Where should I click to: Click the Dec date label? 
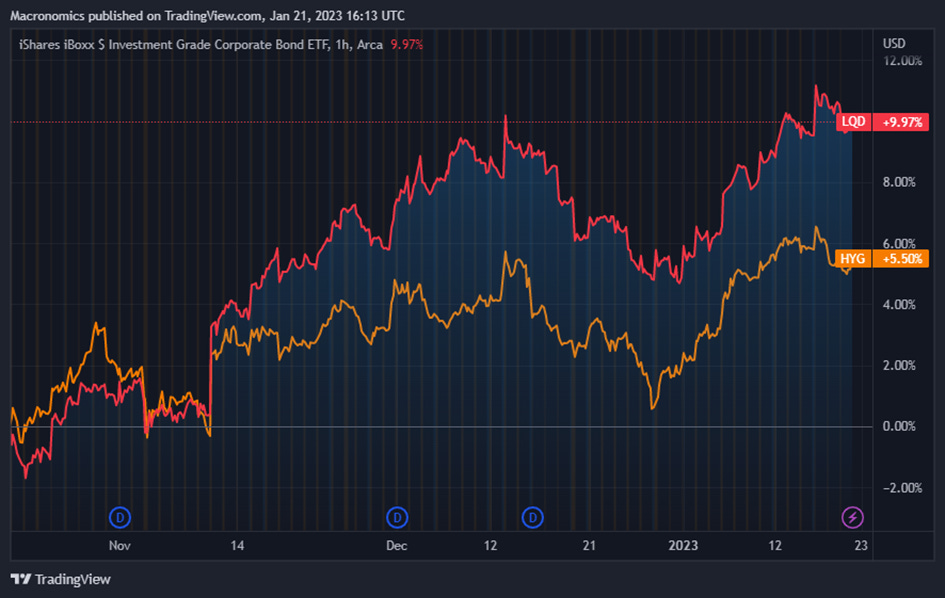pyautogui.click(x=397, y=546)
